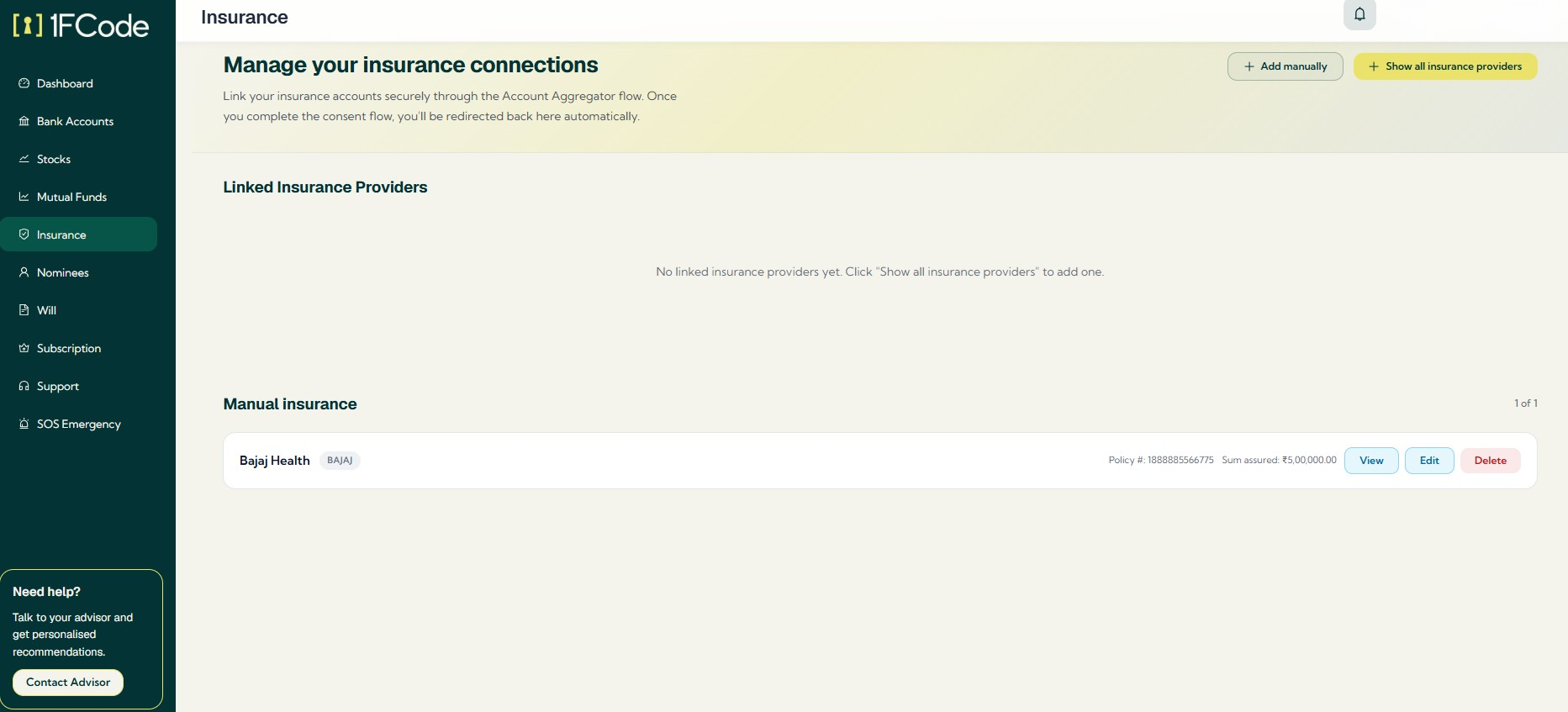Image resolution: width=1568 pixels, height=712 pixels.
Task: Select Insurance in the sidebar
Action: (79, 235)
